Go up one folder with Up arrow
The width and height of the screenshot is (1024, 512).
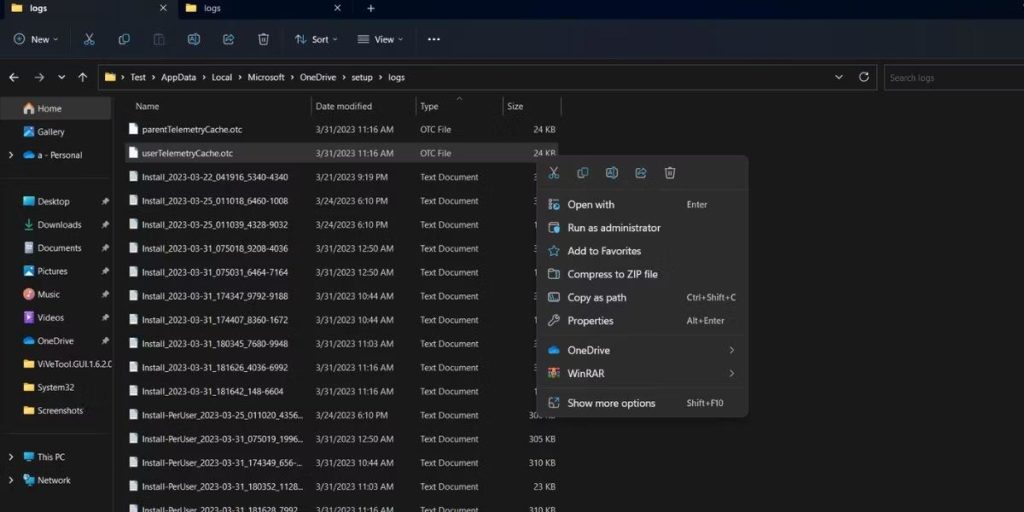tap(82, 77)
